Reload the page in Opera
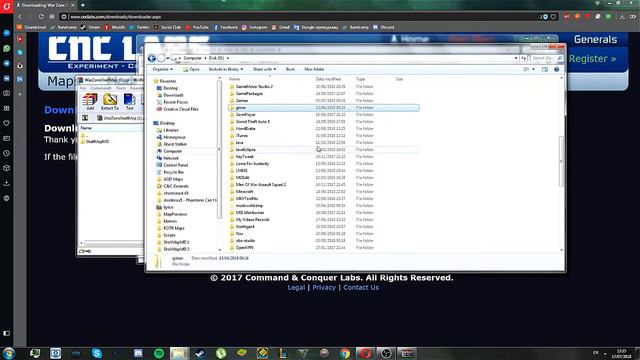The image size is (640, 360). [x=41, y=17]
